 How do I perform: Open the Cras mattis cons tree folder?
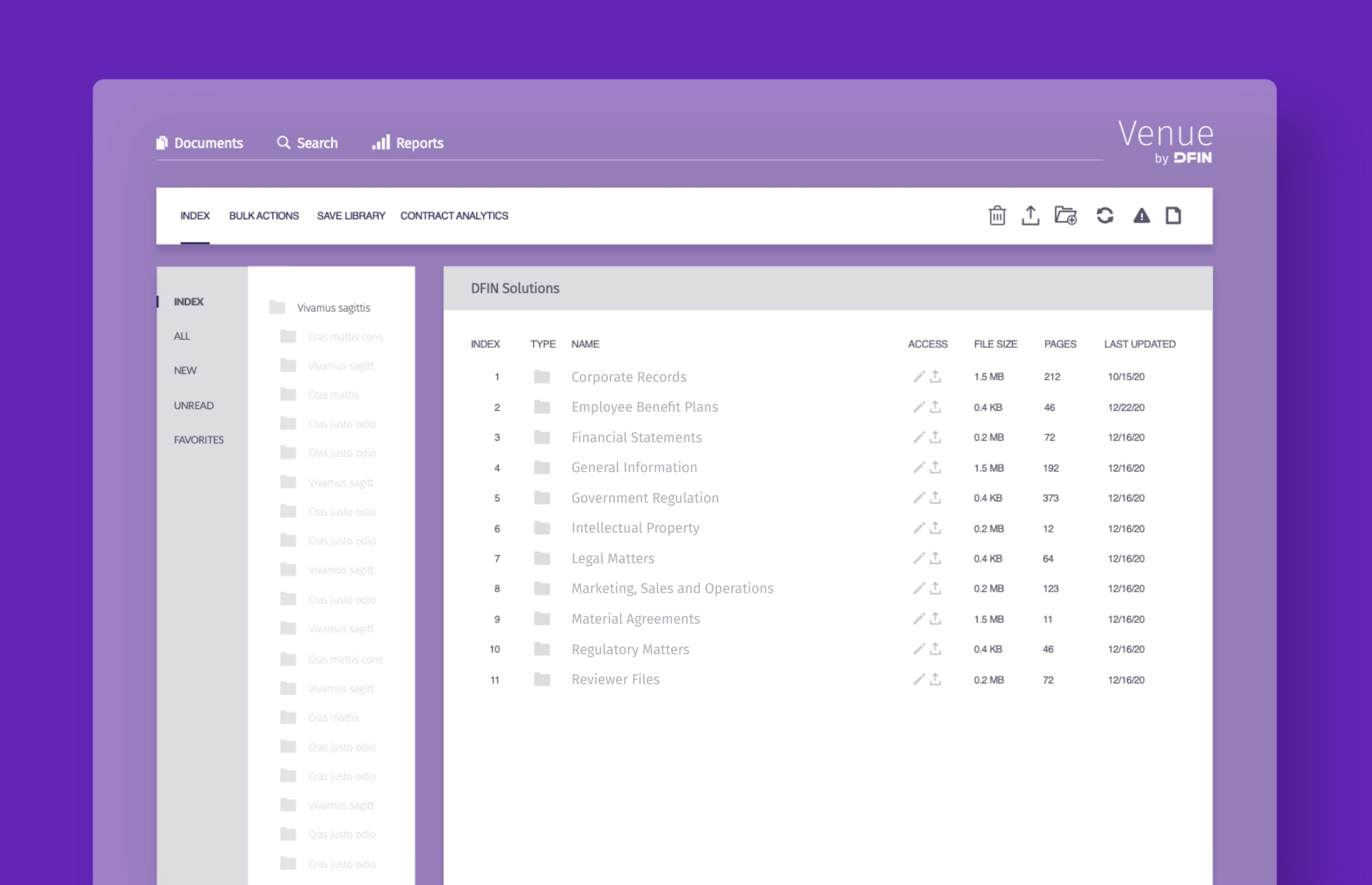[x=344, y=337]
